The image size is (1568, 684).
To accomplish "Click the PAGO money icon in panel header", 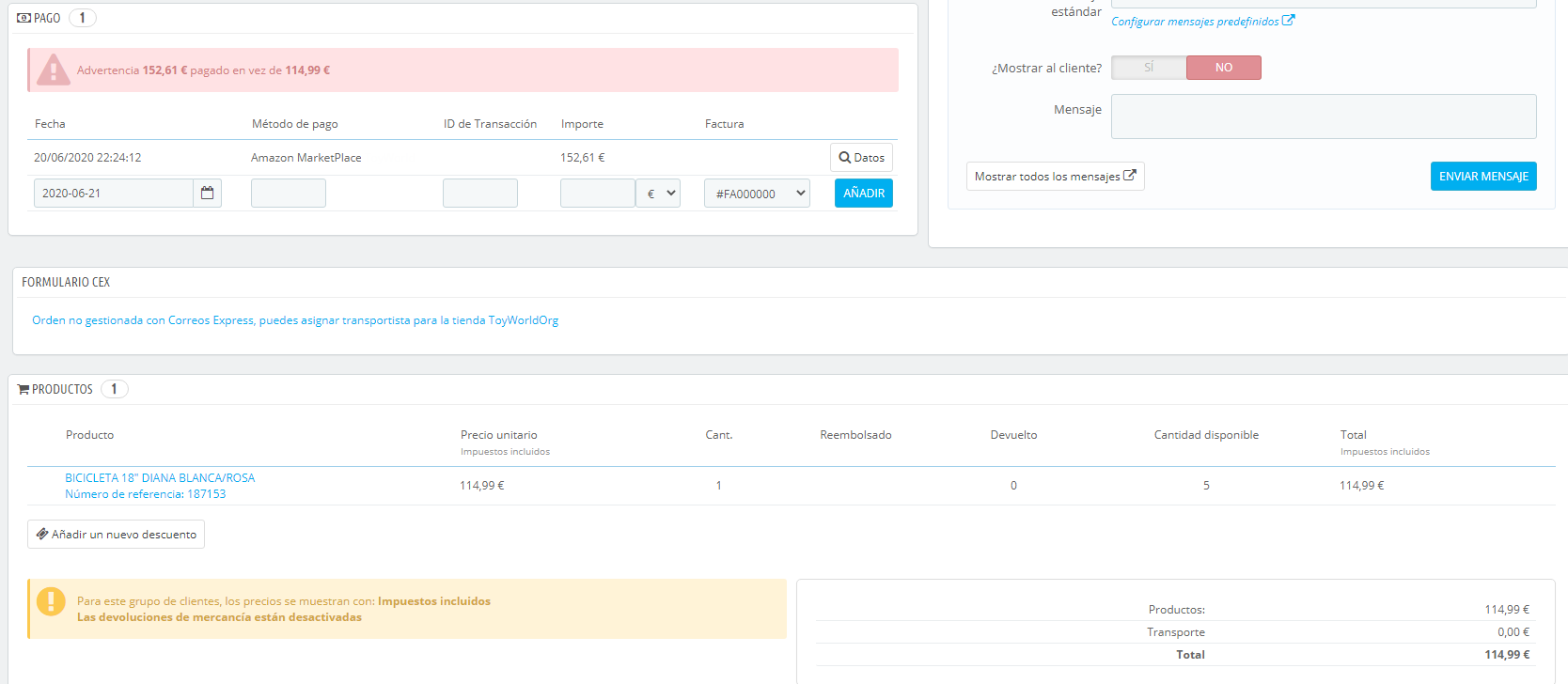I will (x=24, y=18).
